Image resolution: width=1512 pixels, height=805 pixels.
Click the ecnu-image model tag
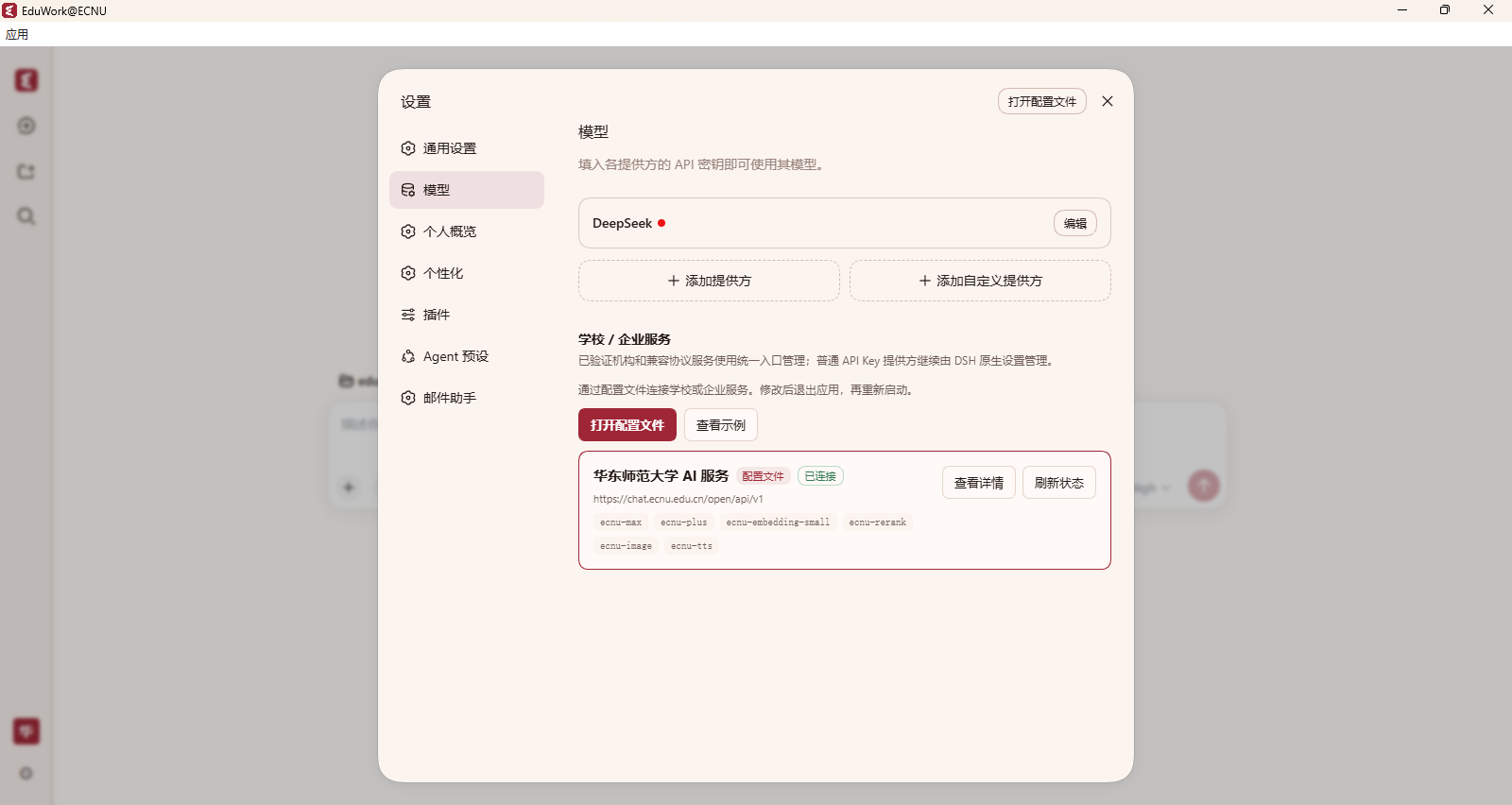[626, 546]
